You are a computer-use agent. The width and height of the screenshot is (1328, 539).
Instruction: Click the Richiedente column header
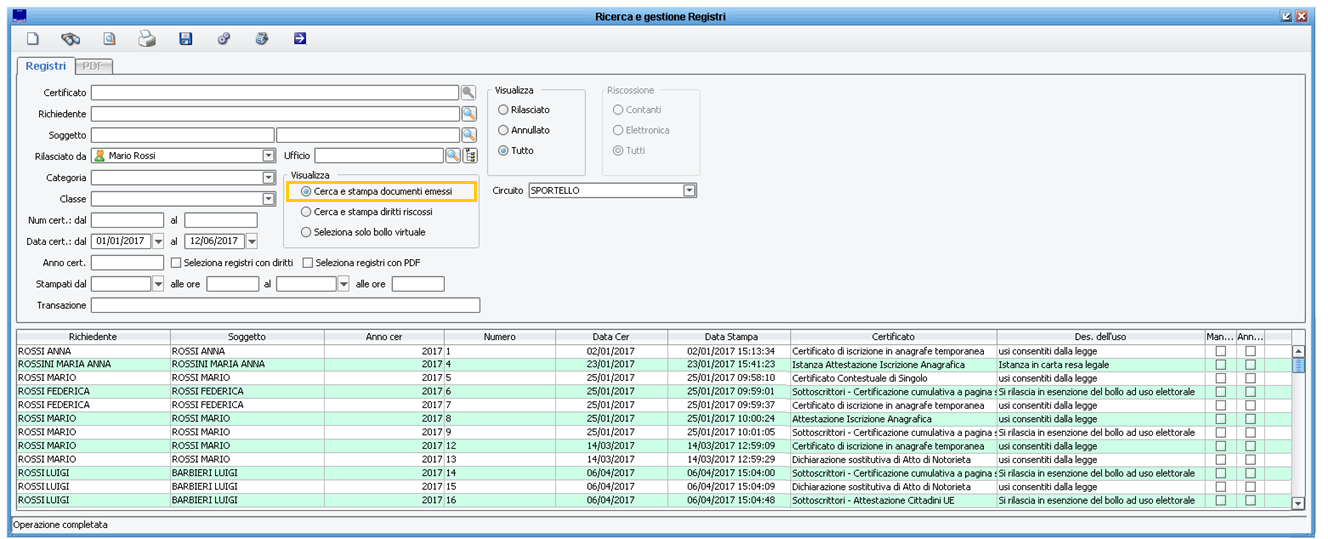pyautogui.click(x=93, y=337)
